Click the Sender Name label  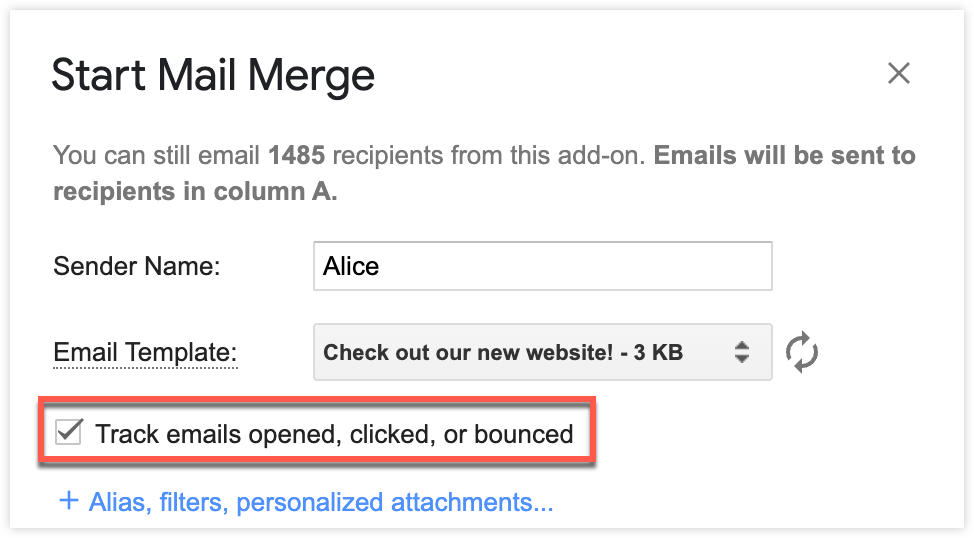(136, 266)
